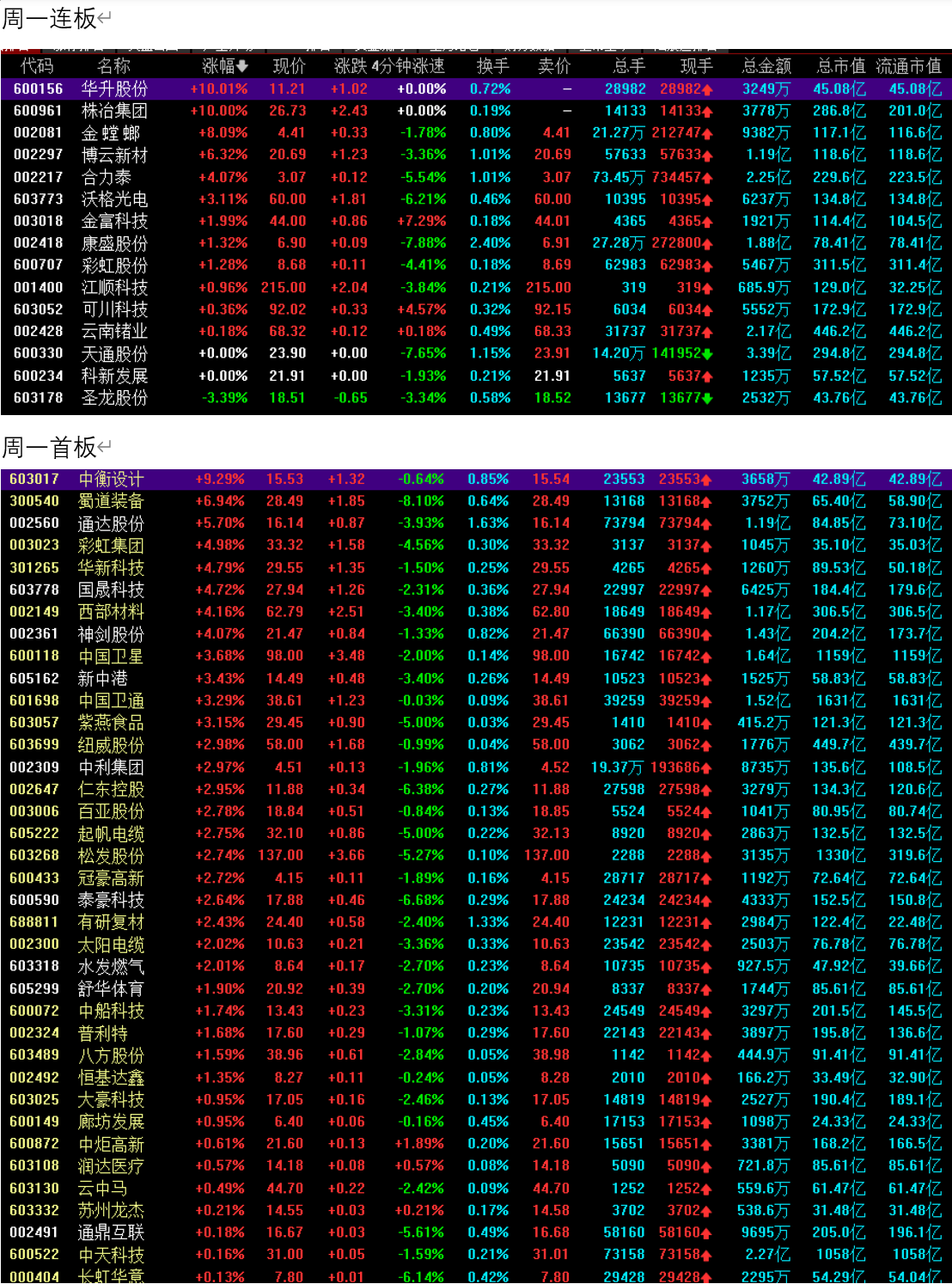Select the 起帆电缆 row
This screenshot has width=952, height=1284.
point(476,834)
